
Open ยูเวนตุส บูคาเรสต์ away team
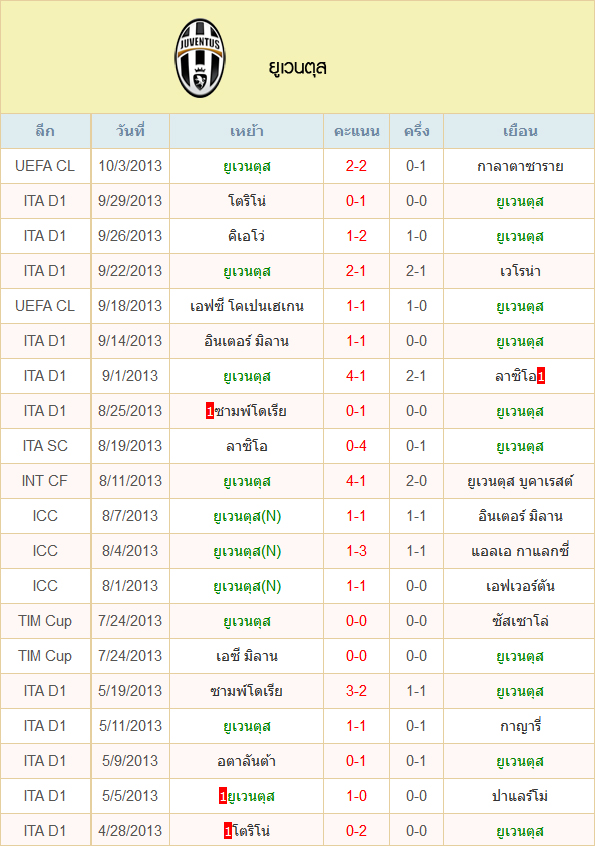(x=520, y=481)
